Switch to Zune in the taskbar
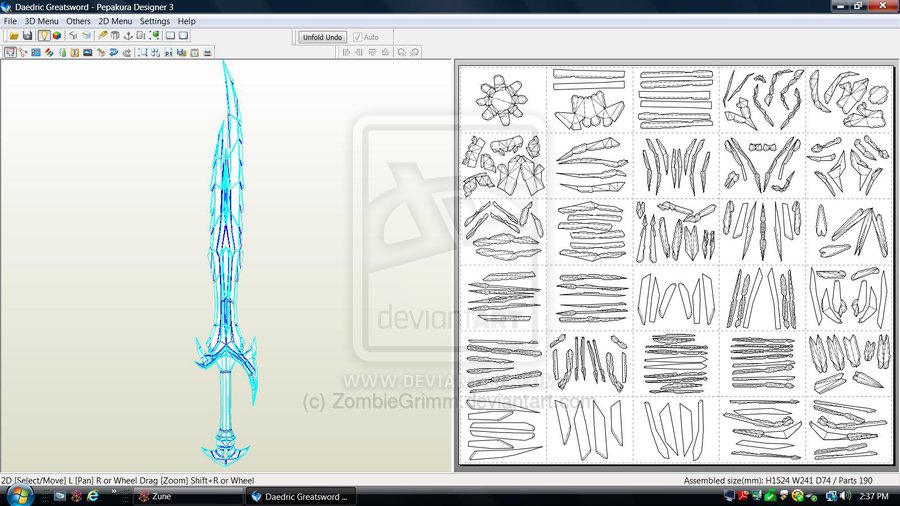This screenshot has width=900, height=506. [189, 496]
